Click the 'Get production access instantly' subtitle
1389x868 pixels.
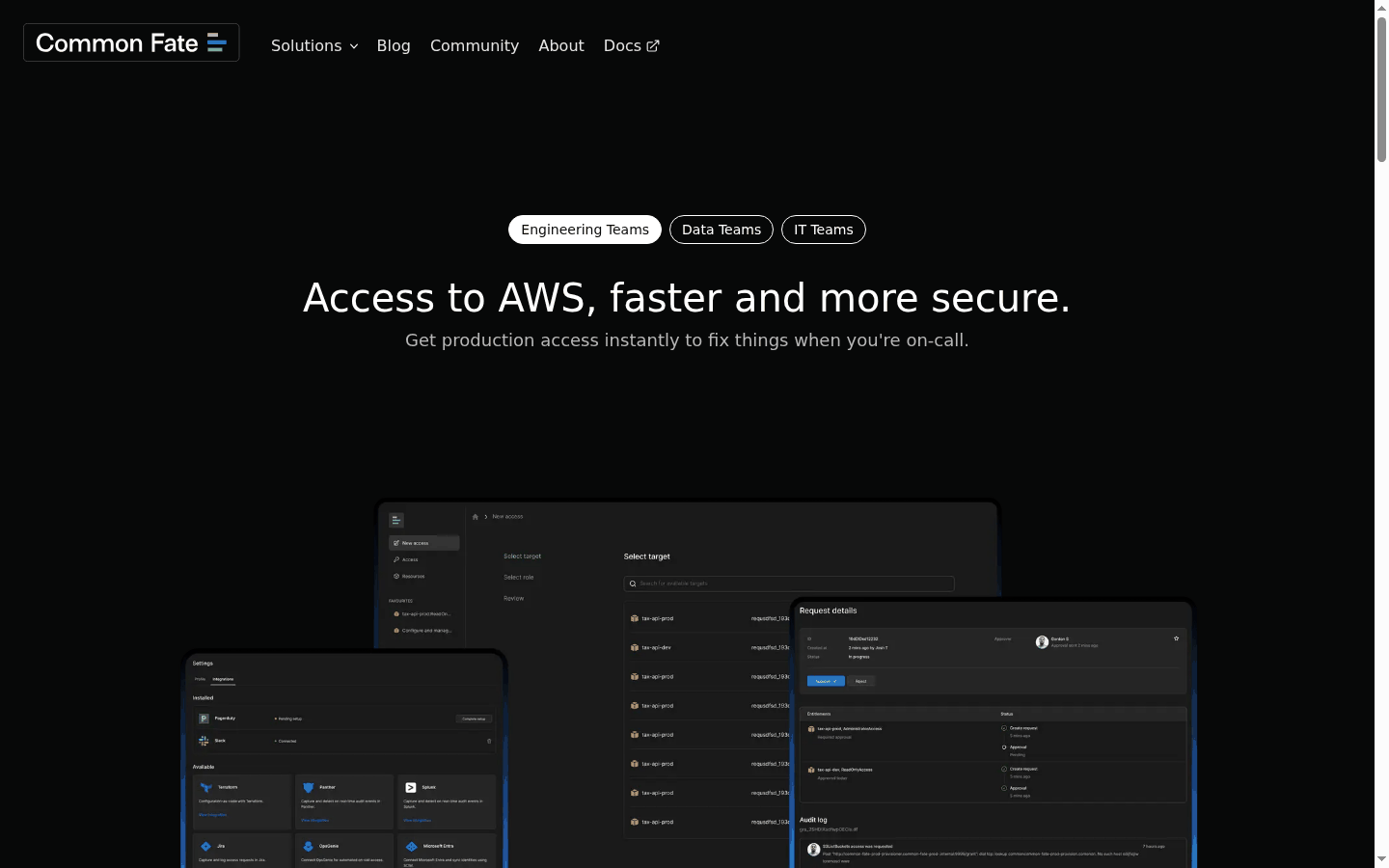(x=687, y=340)
